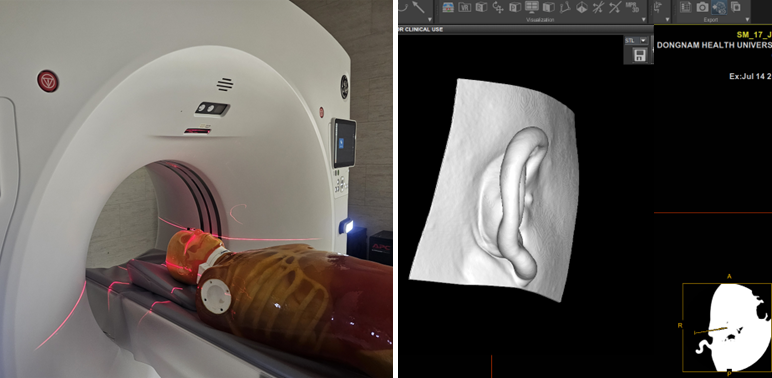Open the reformat view icon in Visualization
772x378 pixels.
(448, 7)
